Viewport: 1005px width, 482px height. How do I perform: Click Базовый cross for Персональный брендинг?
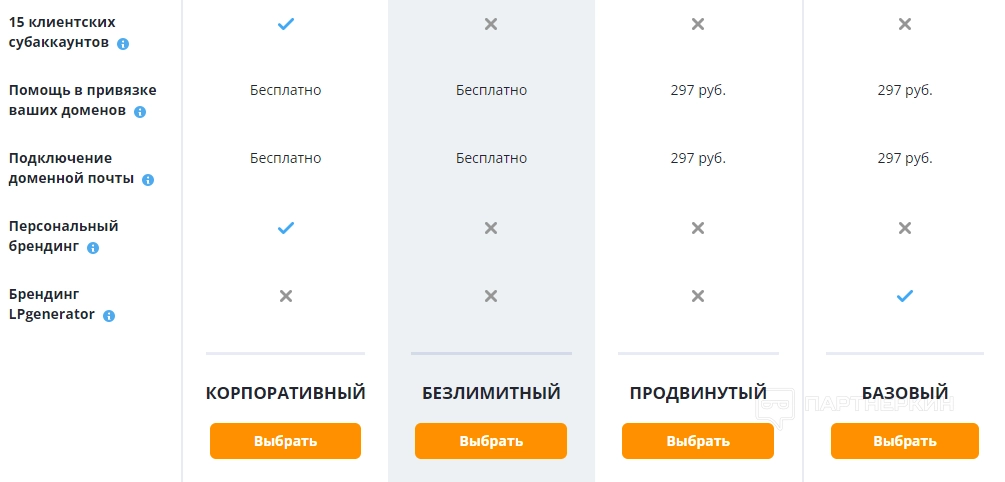click(905, 228)
